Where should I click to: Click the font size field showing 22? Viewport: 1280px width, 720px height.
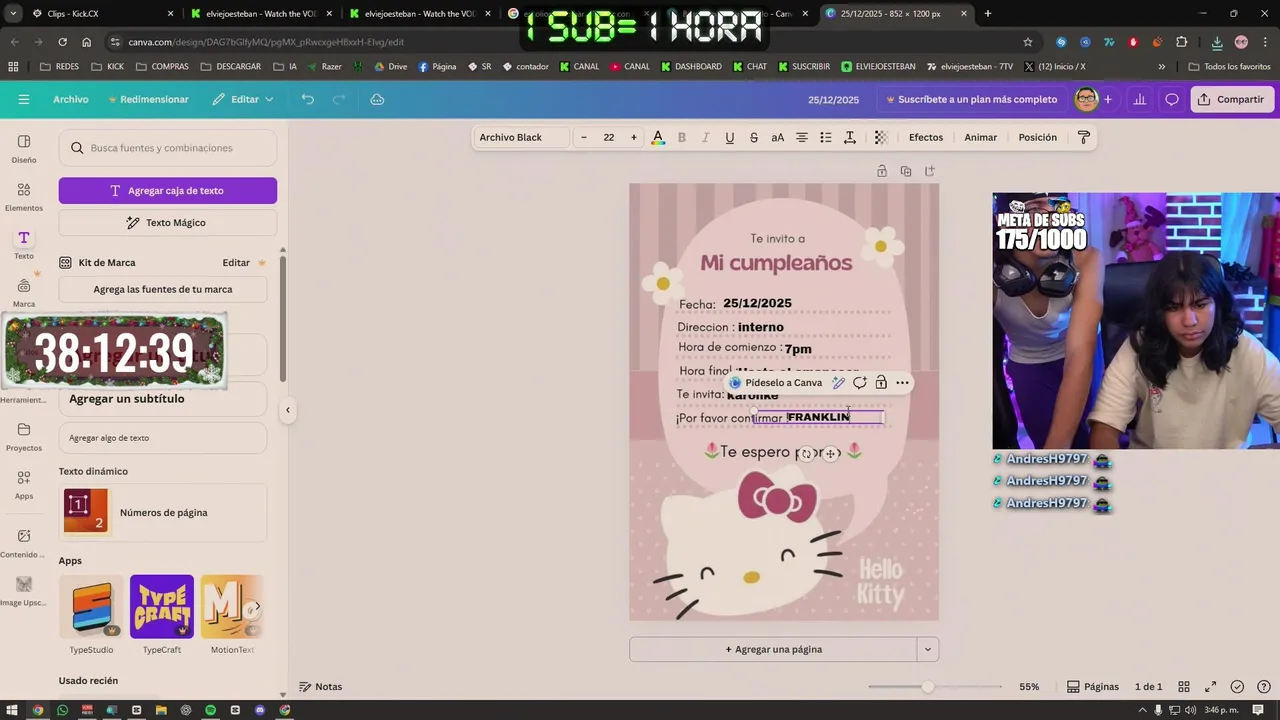point(608,137)
